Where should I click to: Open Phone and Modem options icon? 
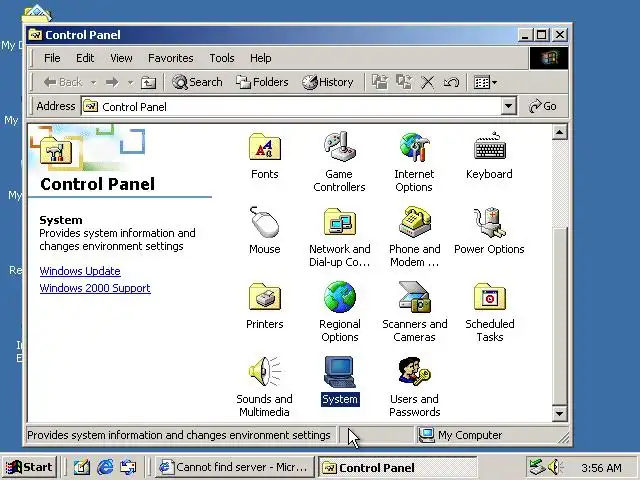pyautogui.click(x=415, y=222)
